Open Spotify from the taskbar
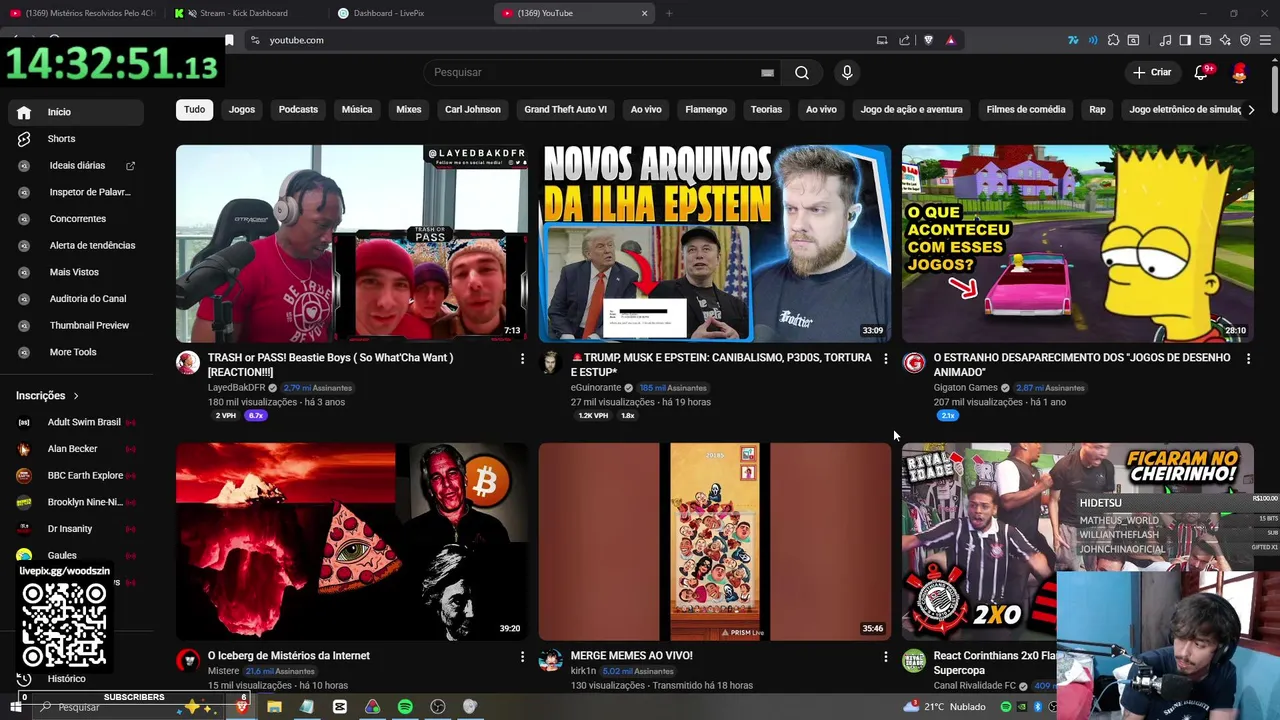Viewport: 1280px width, 720px height. (x=405, y=707)
